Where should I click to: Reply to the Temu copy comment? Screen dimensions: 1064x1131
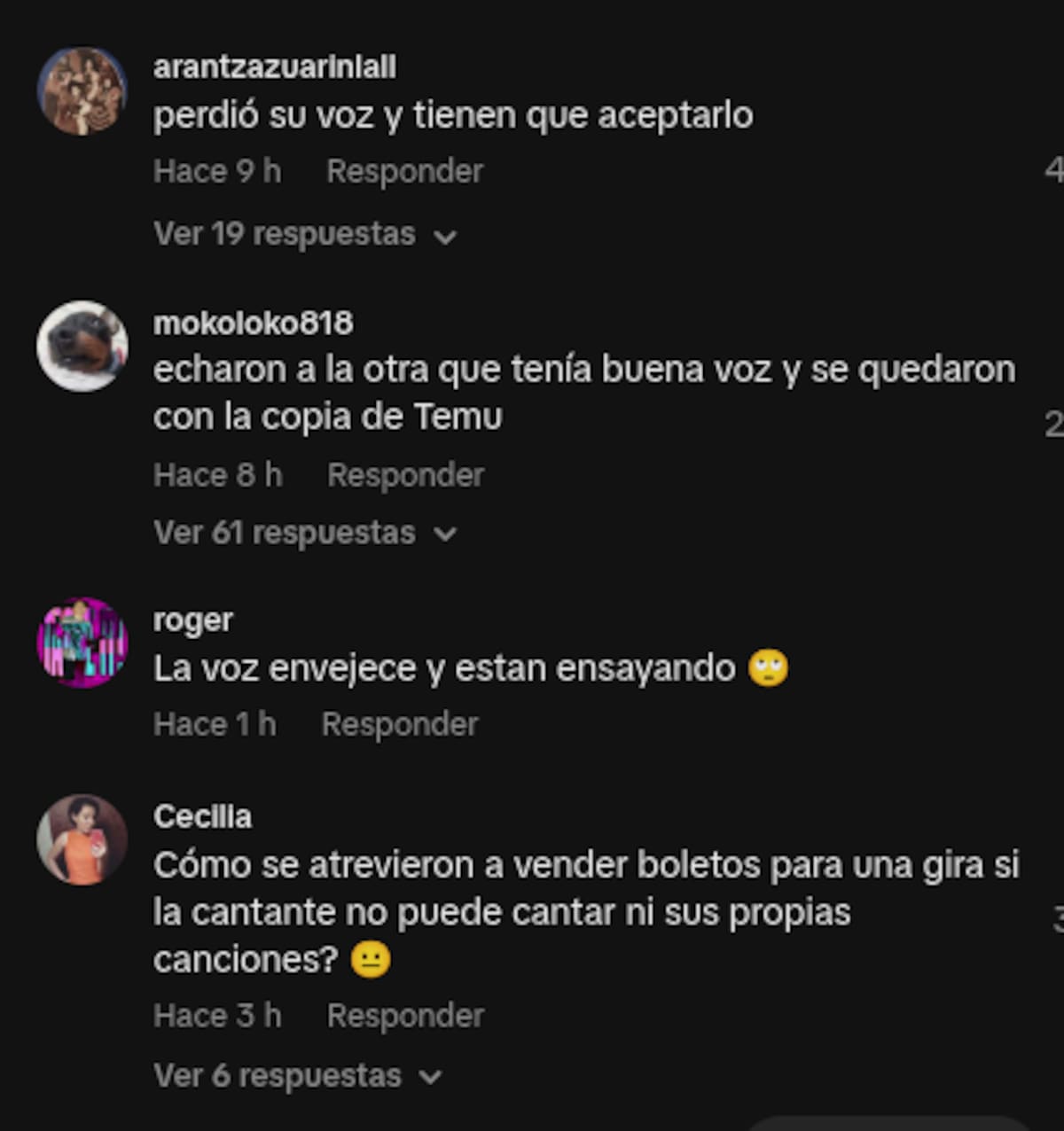(405, 475)
